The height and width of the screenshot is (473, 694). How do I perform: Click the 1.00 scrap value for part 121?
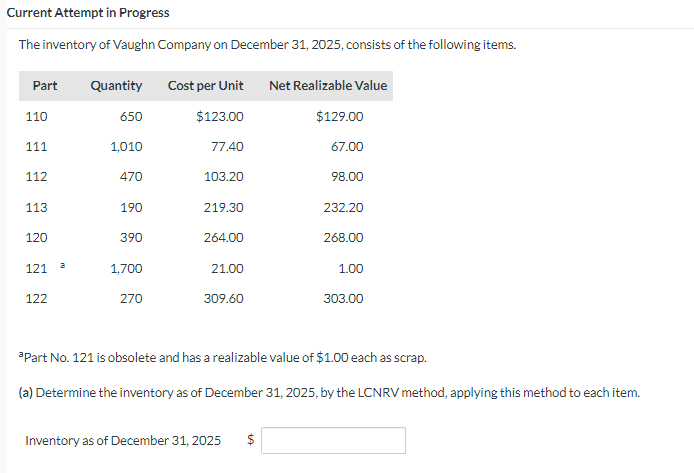click(x=351, y=269)
